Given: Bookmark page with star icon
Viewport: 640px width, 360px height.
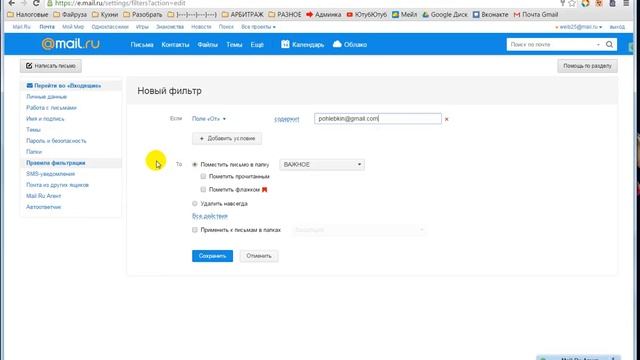Looking at the screenshot, I should (572, 3).
